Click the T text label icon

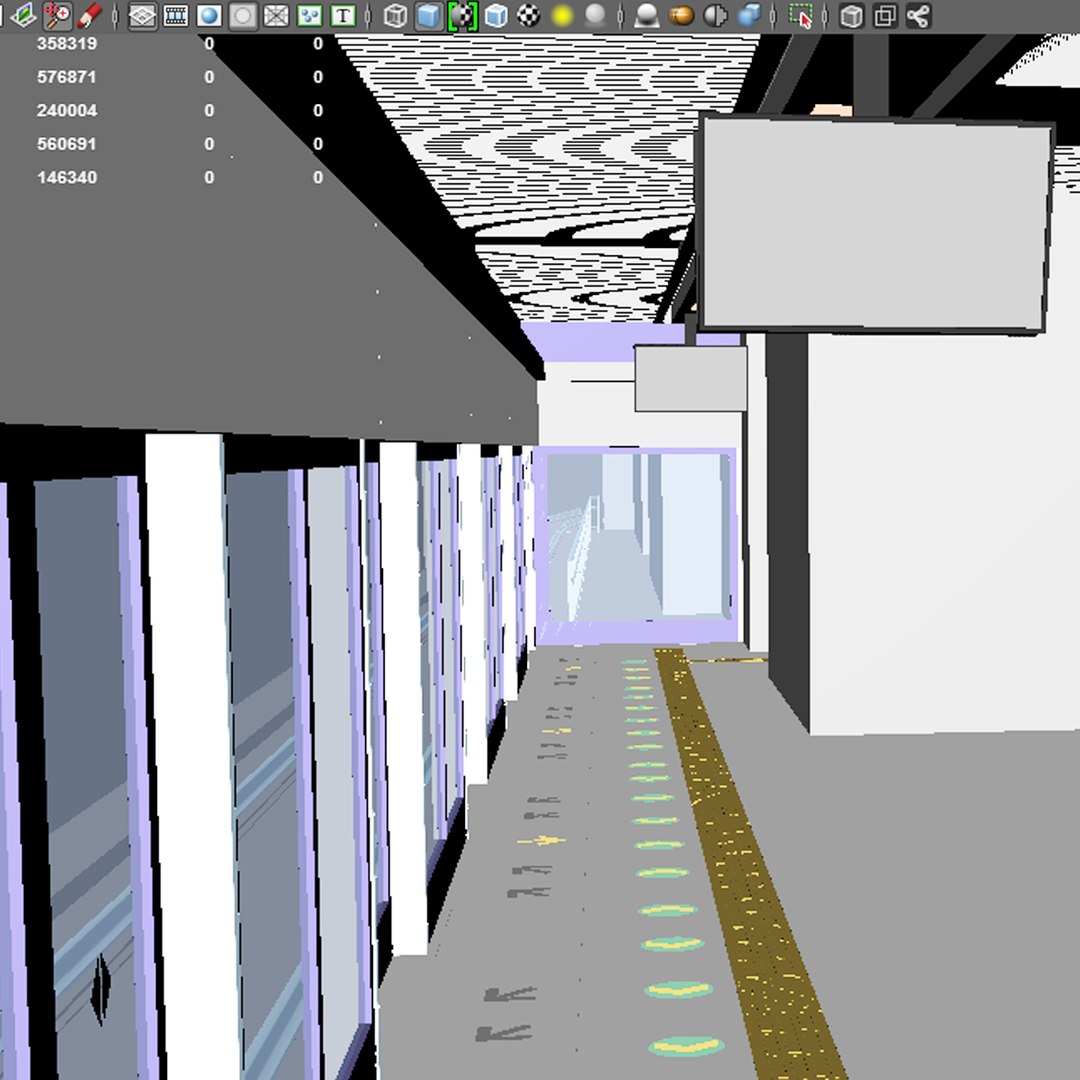[343, 15]
